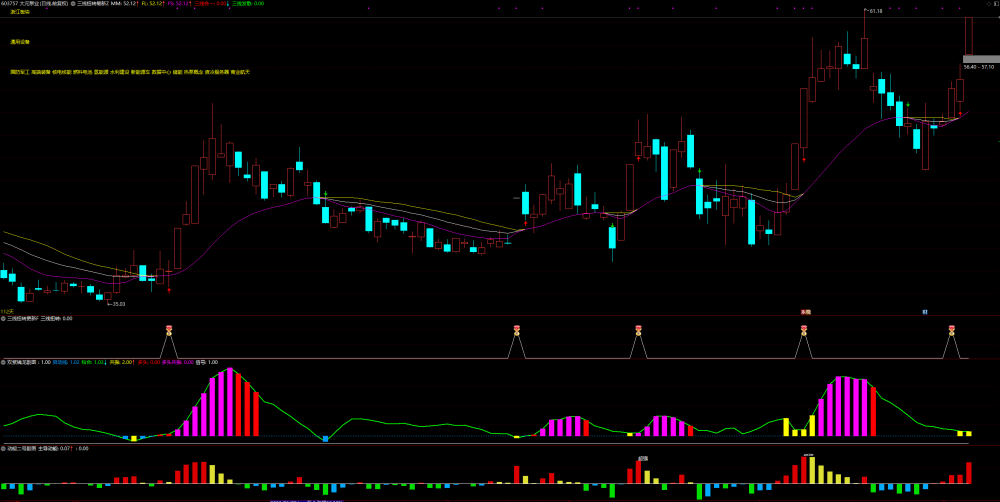Click yellow 共振 2.00 readout
The image size is (1000, 502).
pos(121,362)
